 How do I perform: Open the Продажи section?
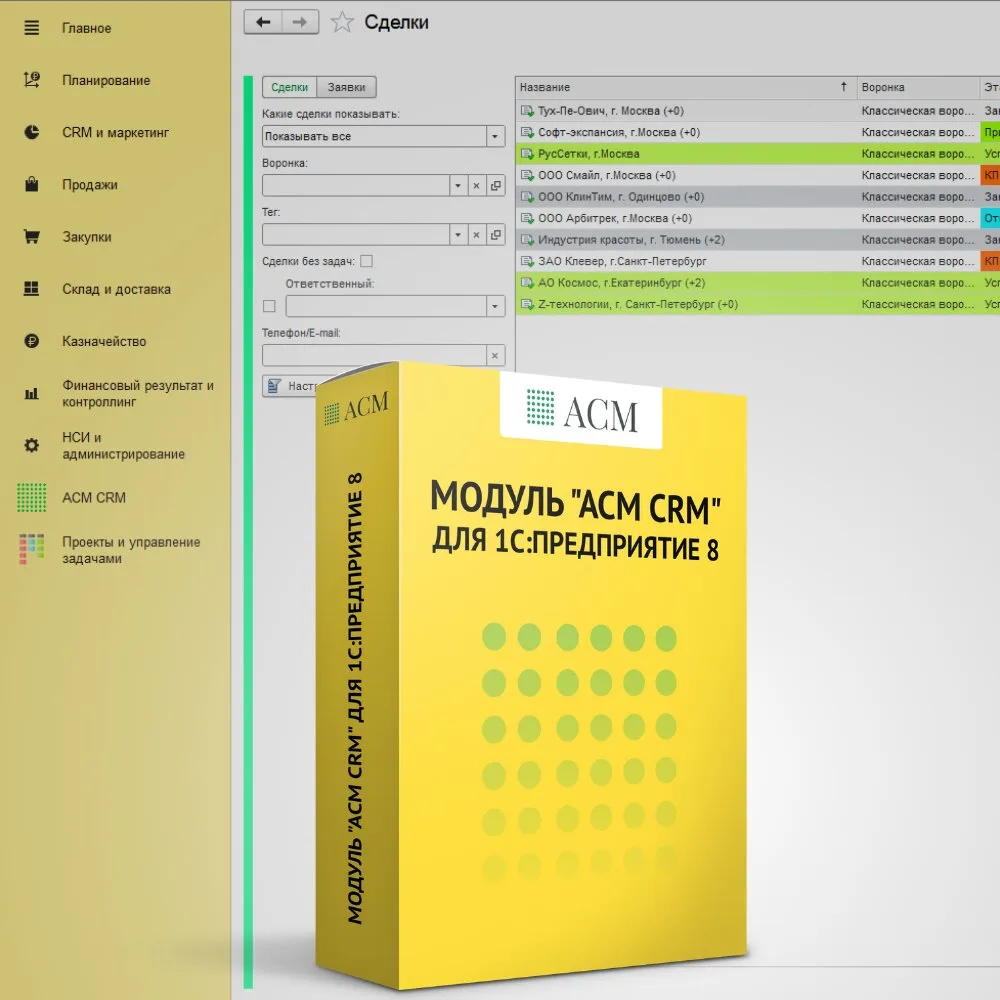[90, 185]
